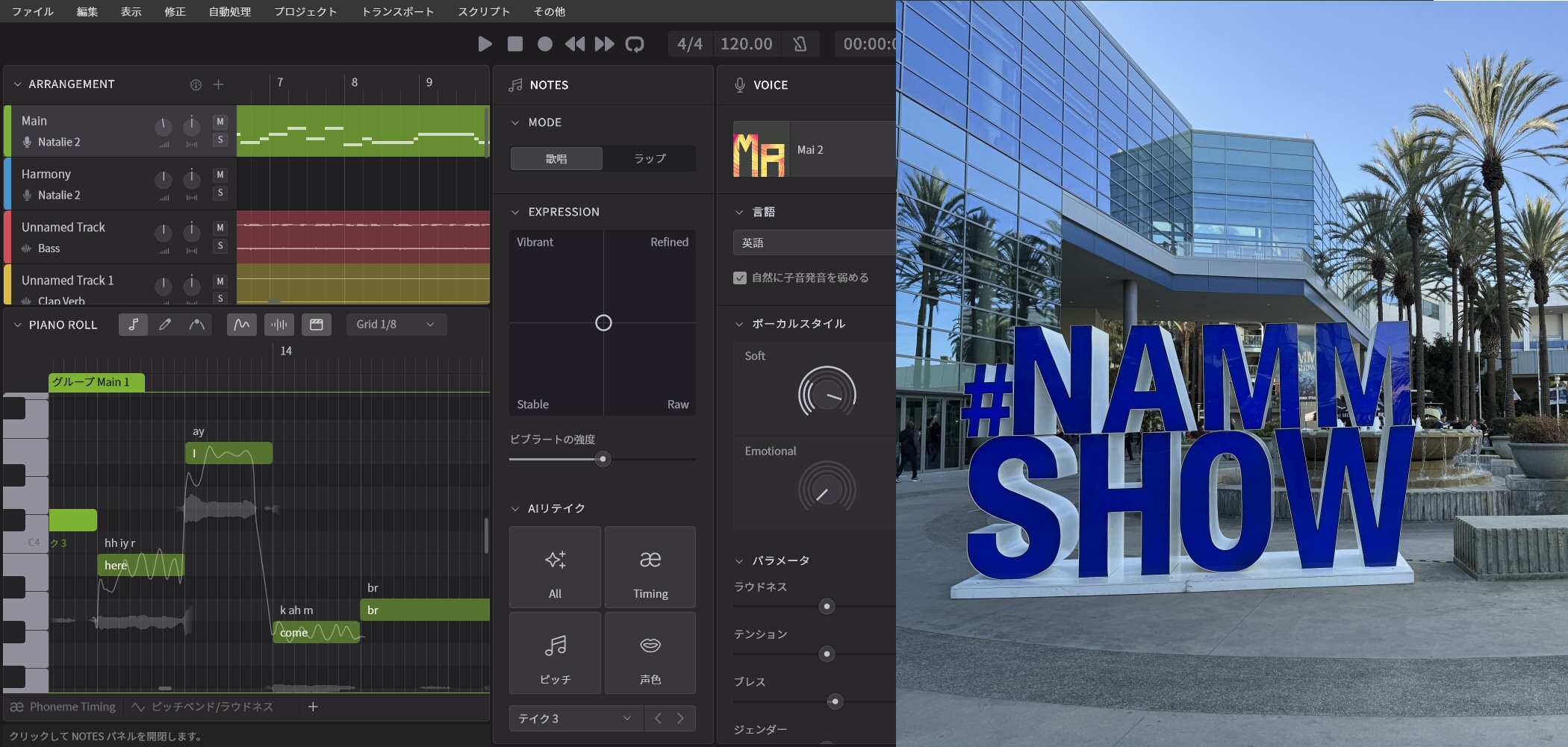Click the テンション slider handle
Screen dimensions: 1568x747
point(827,654)
